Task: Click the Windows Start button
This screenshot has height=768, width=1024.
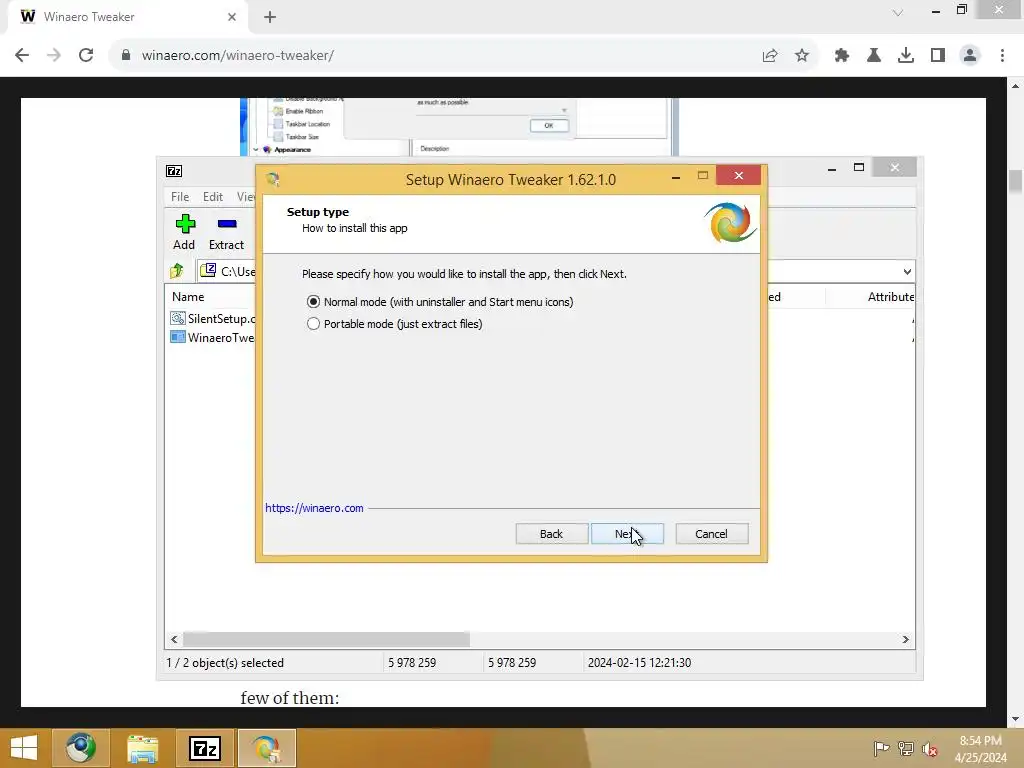Action: pyautogui.click(x=24, y=748)
